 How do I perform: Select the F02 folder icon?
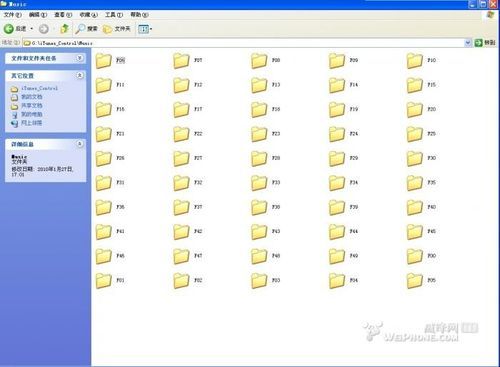(x=181, y=281)
